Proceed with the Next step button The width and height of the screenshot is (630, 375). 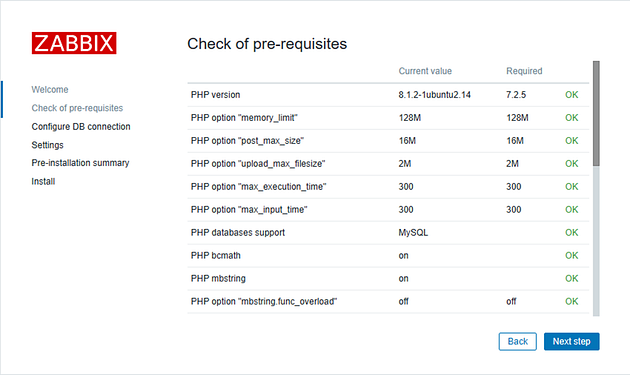point(571,341)
